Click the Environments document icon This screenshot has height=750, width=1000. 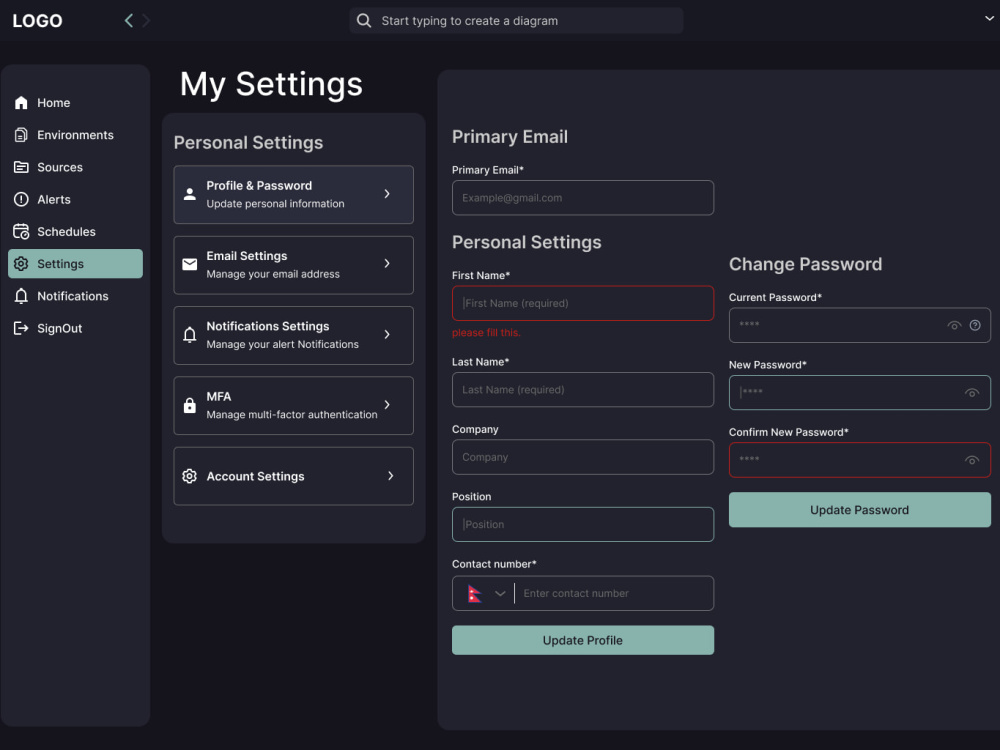21,135
